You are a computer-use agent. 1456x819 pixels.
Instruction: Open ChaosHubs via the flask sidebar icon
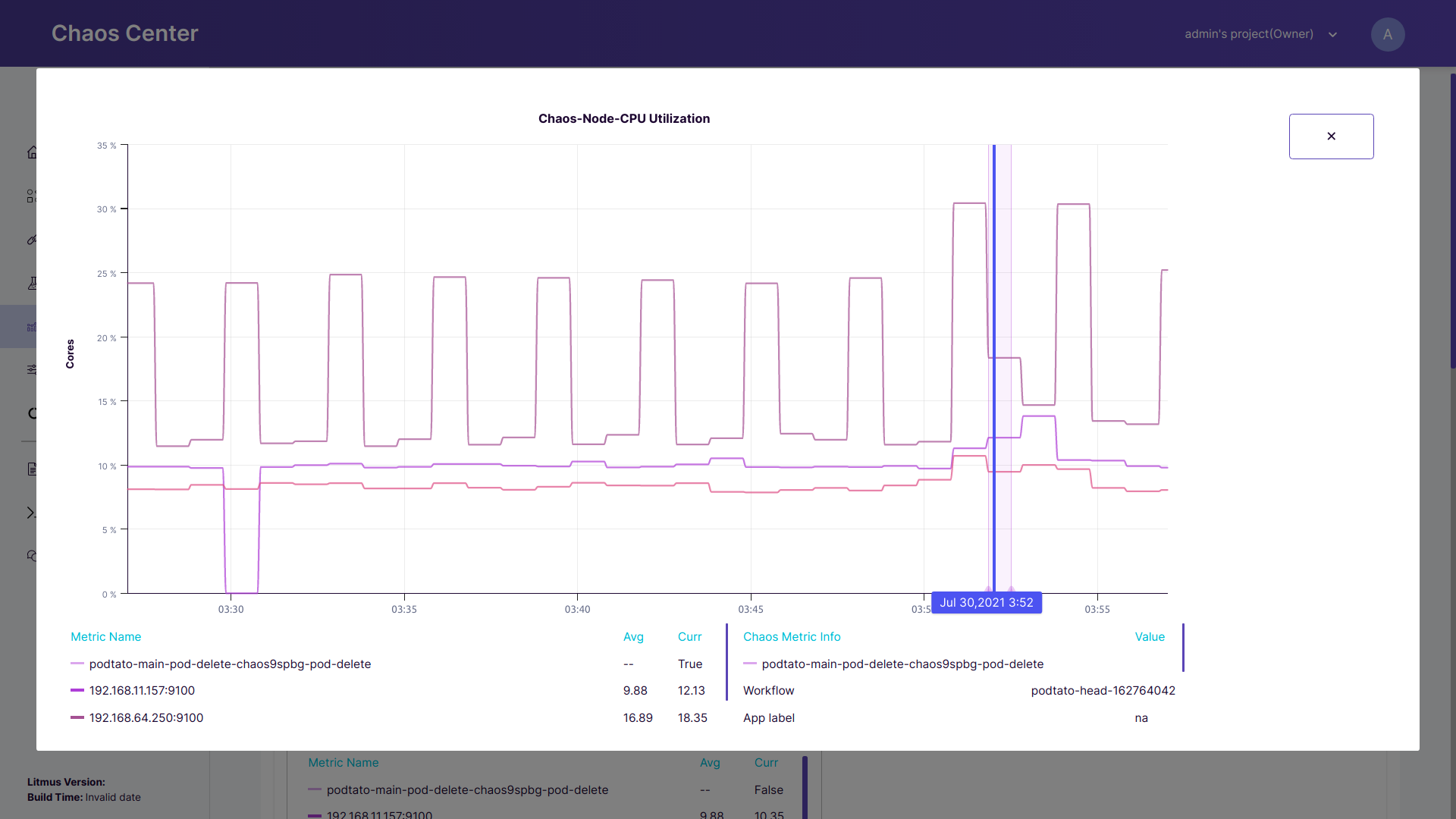point(33,283)
